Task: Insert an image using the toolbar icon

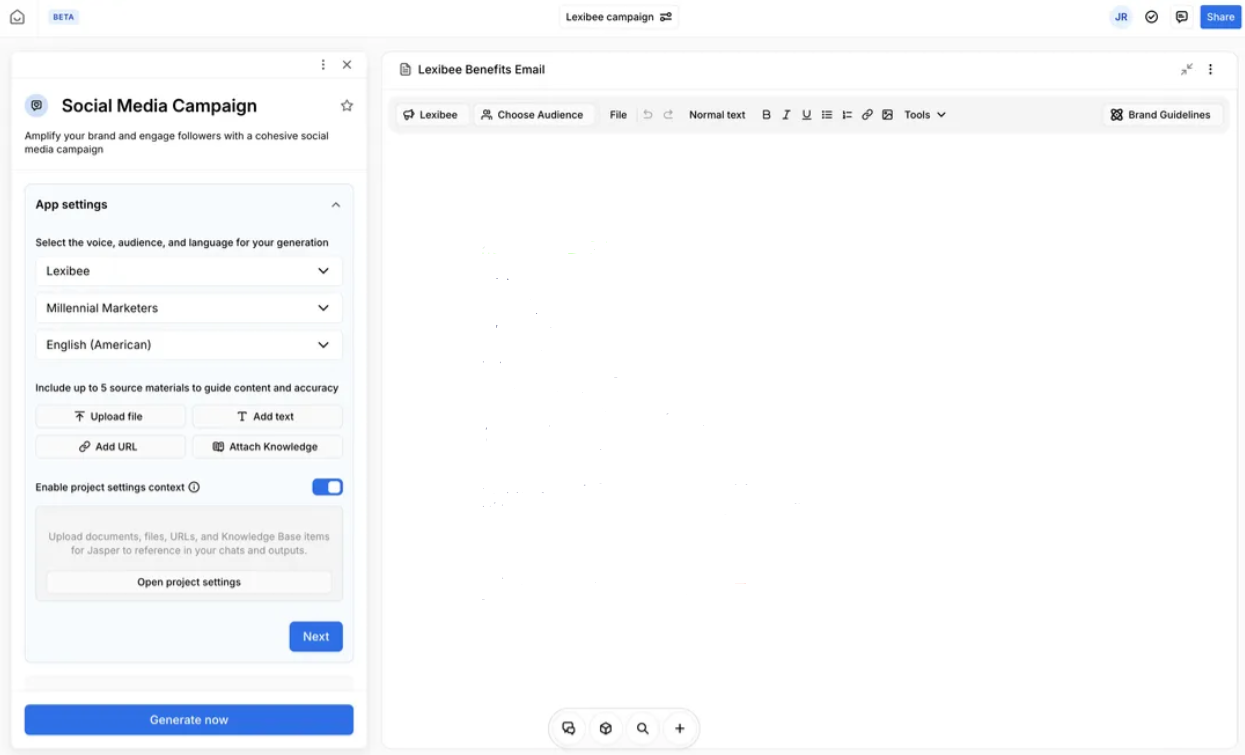Action: [x=888, y=114]
